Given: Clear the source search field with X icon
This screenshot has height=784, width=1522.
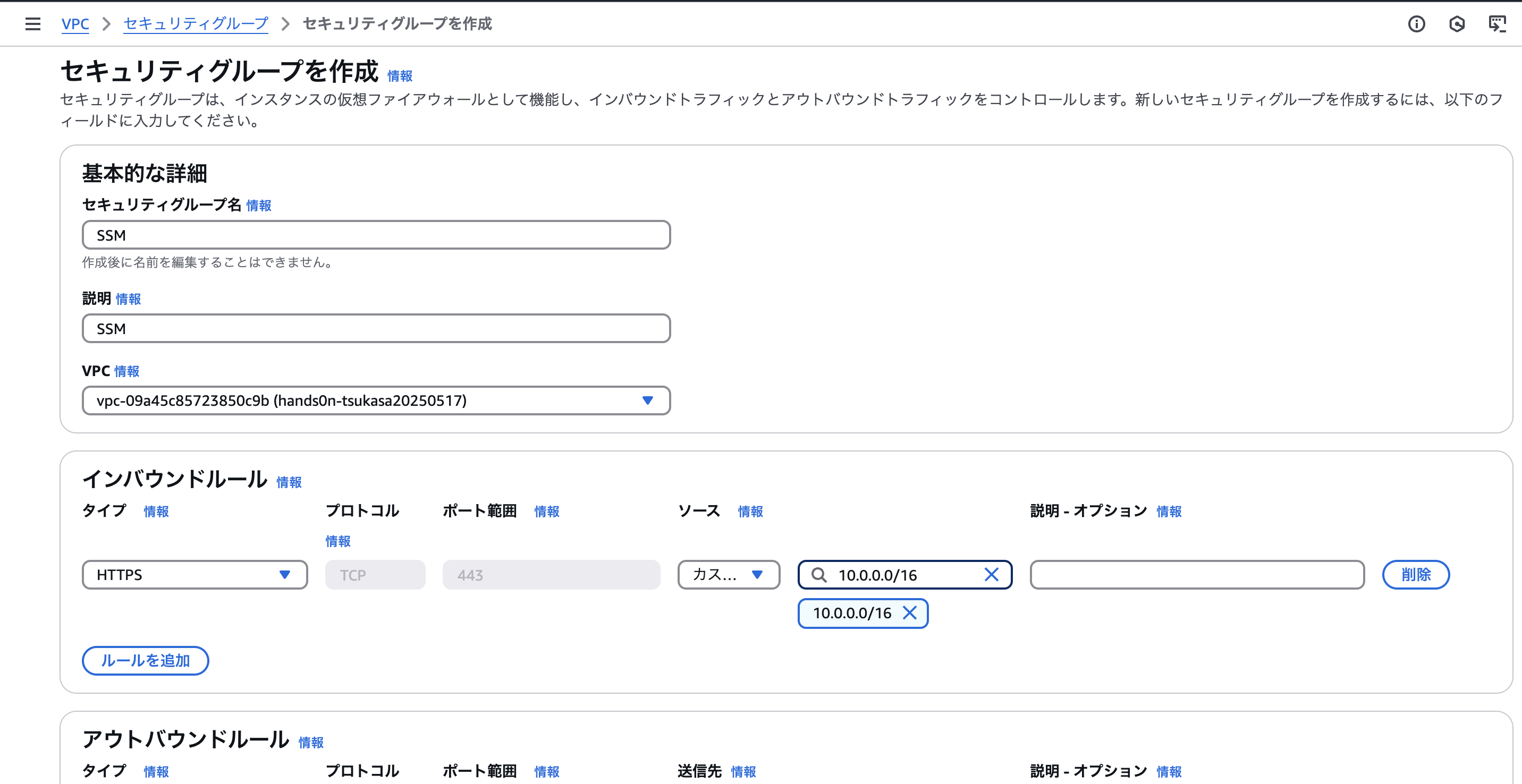Looking at the screenshot, I should (x=991, y=574).
